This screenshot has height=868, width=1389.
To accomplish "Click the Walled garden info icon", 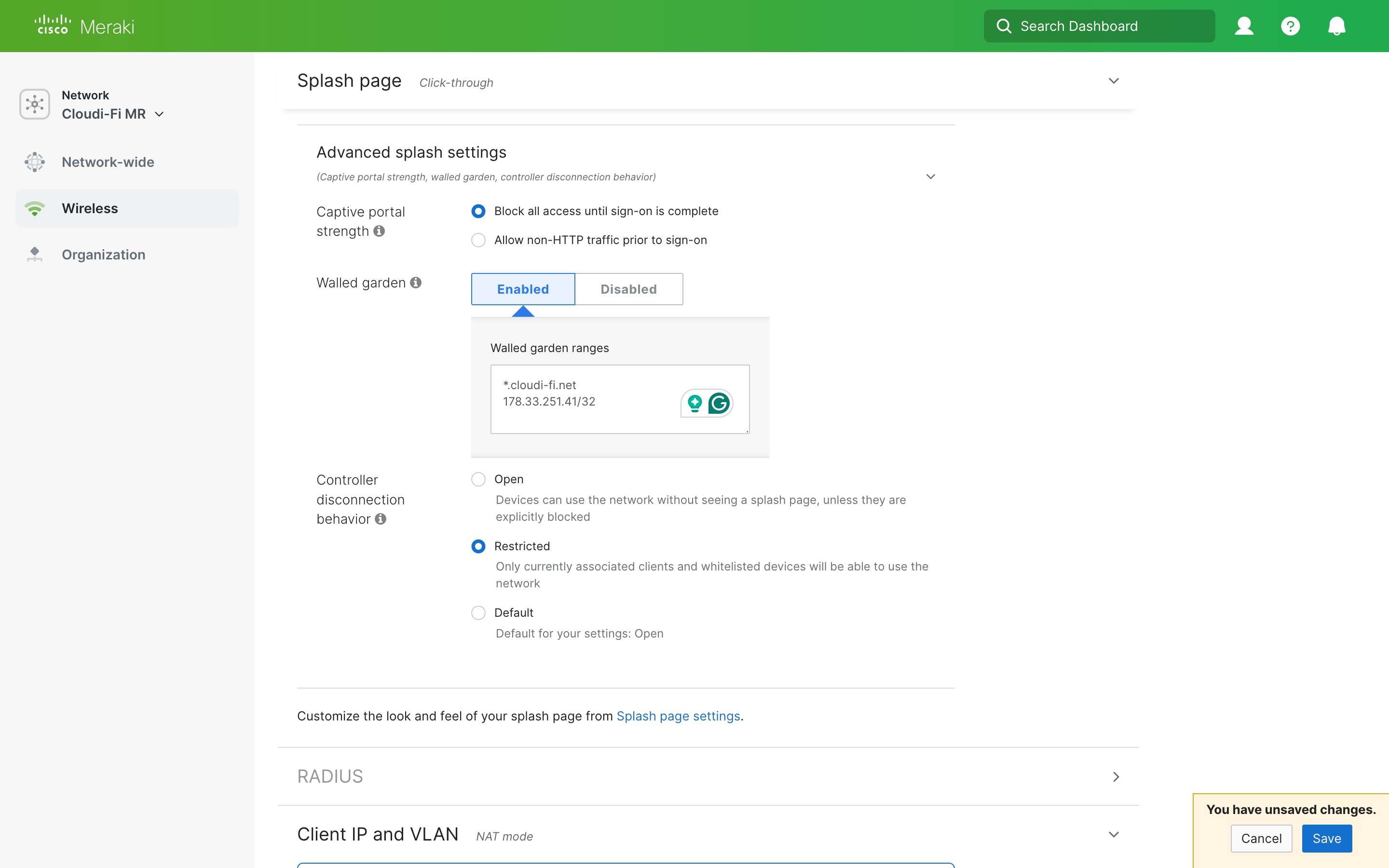I will pos(416,283).
